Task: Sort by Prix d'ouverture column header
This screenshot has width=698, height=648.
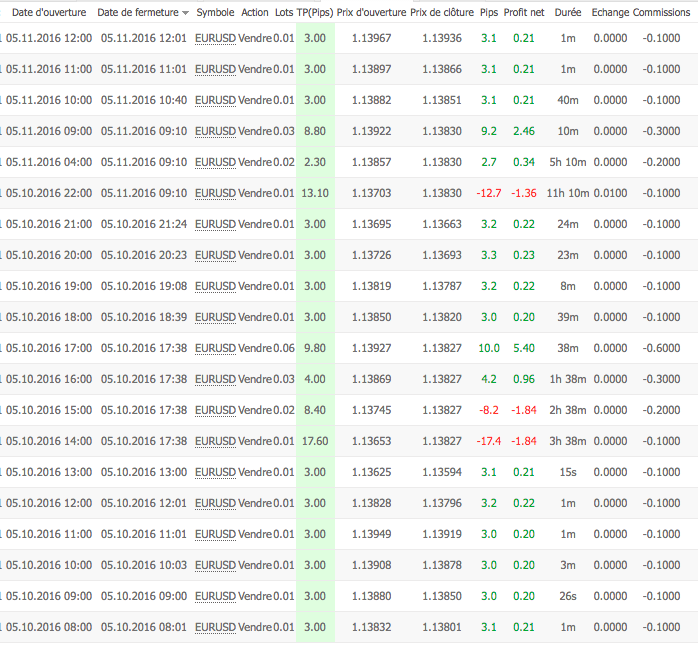Action: (x=371, y=12)
